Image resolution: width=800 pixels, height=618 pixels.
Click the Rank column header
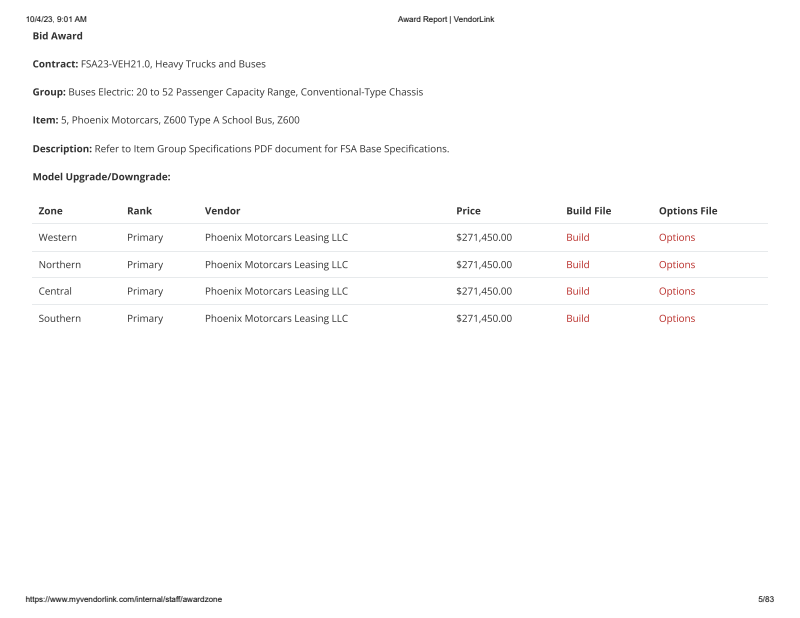tap(139, 211)
